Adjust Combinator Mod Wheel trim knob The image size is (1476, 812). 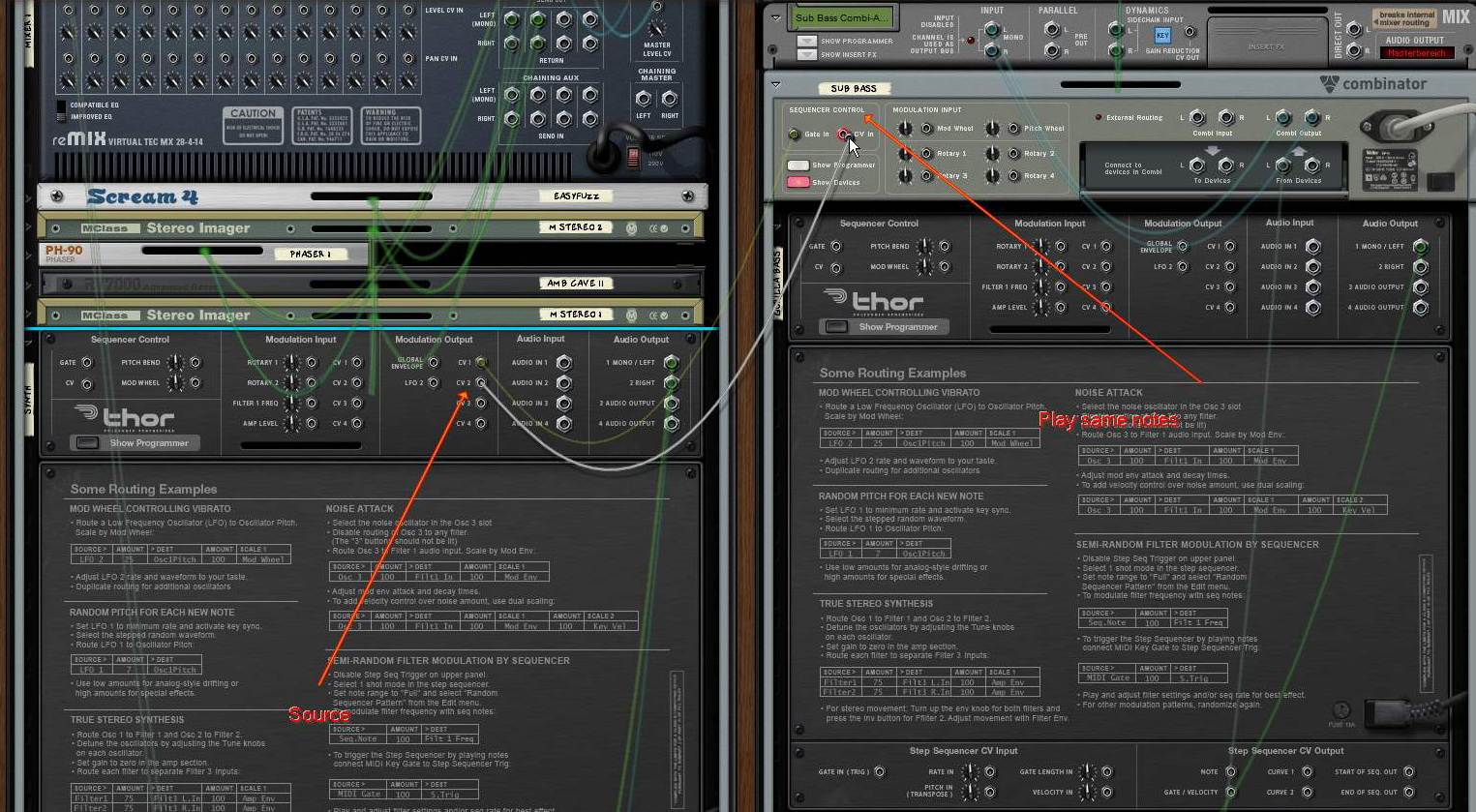[905, 129]
